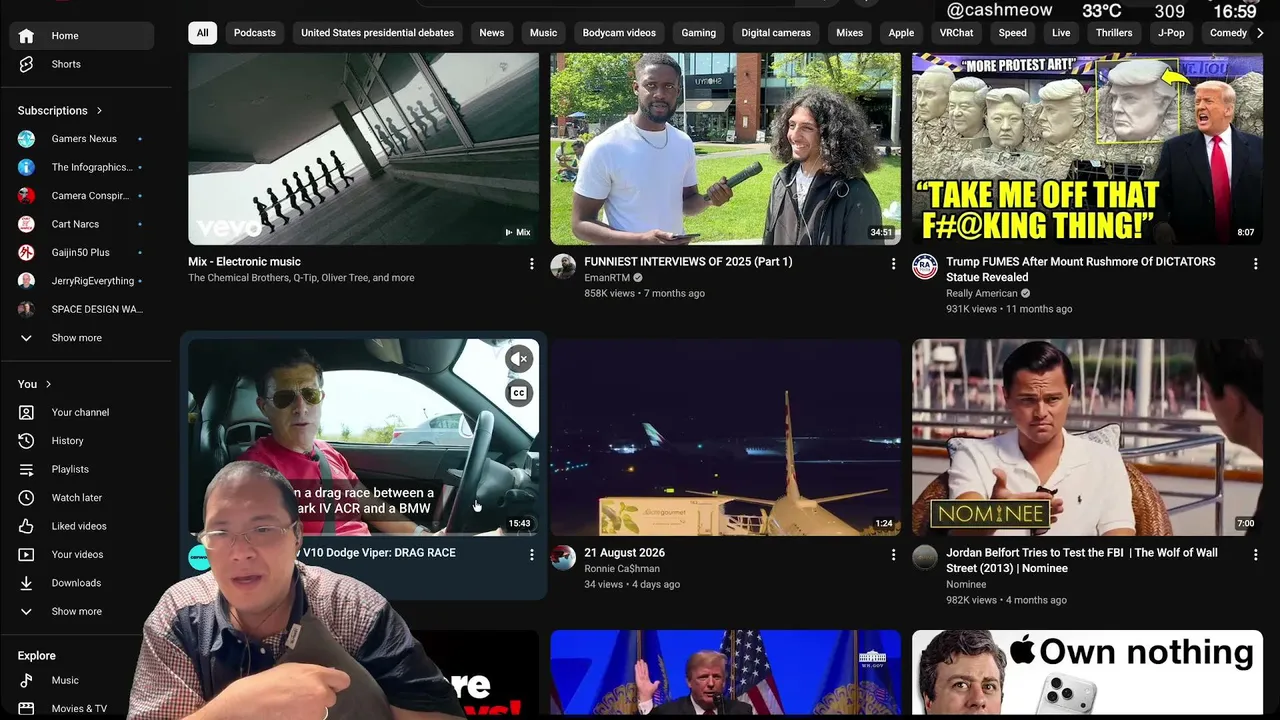Open Nominee channel avatar
Viewport: 1280px width, 720px height.
pyautogui.click(x=925, y=557)
